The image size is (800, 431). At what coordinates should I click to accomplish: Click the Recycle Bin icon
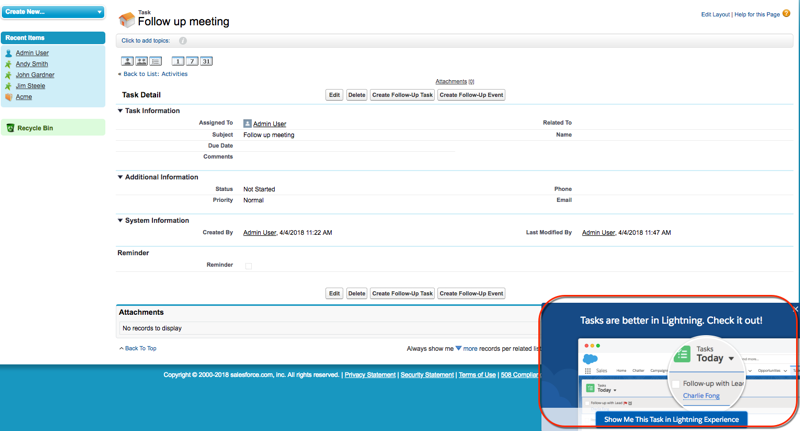10,128
